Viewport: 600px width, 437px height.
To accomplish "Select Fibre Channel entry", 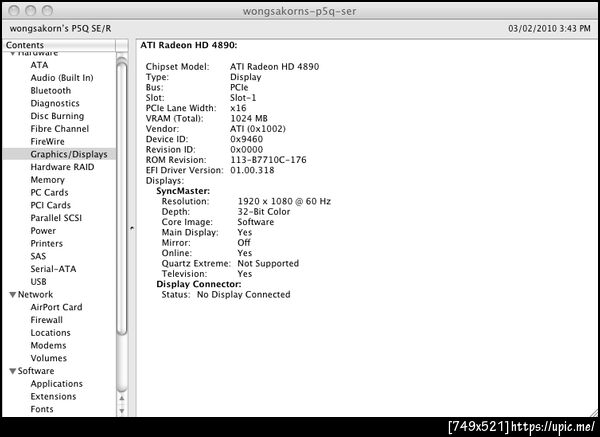I will 59,129.
